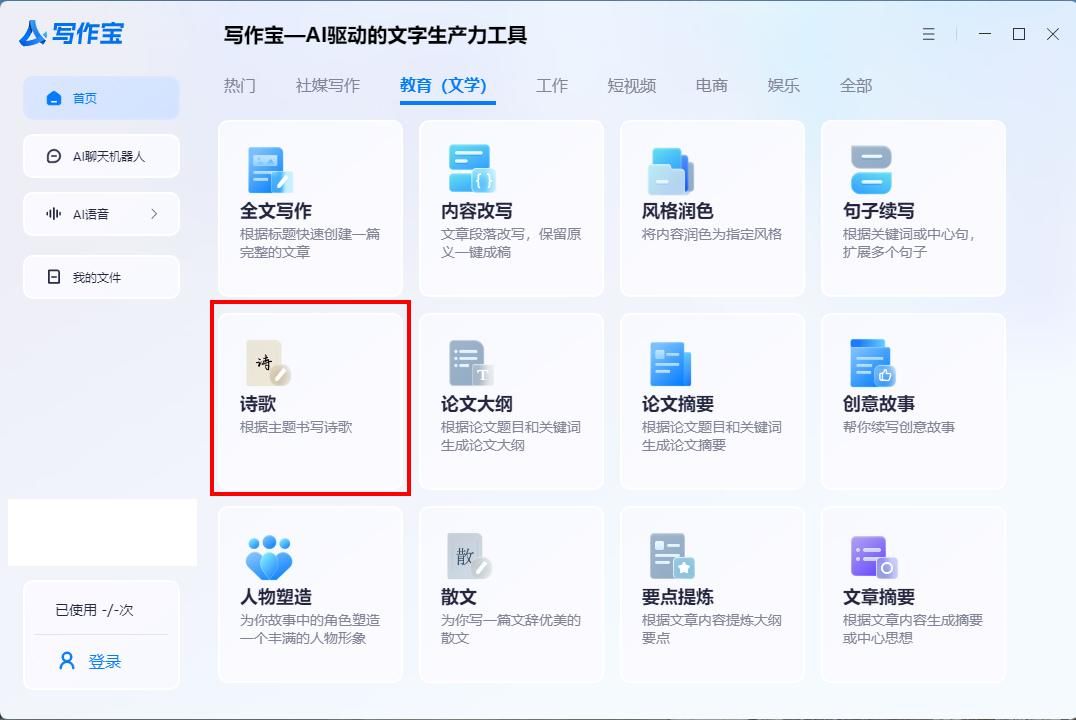Viewport: 1076px width, 720px height.
Task: Click description 为你故事中的角色塑造一个丰满的人物形象
Action: pos(309,629)
